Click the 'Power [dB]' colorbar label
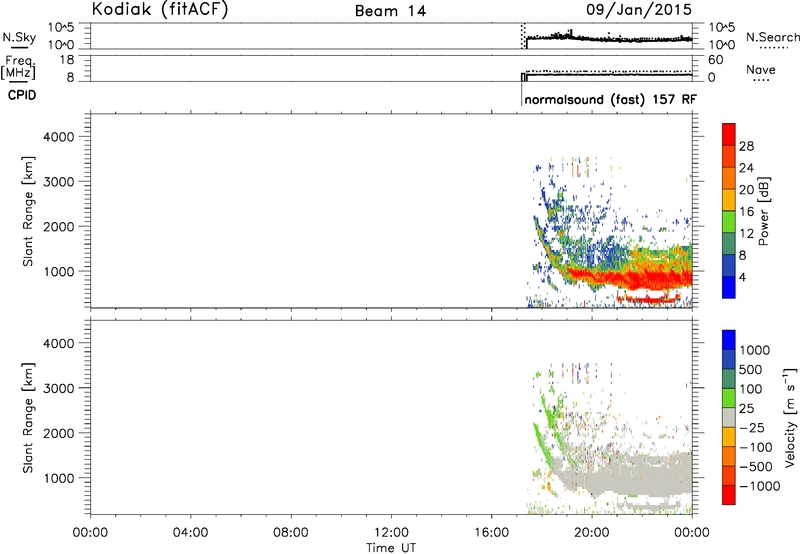The height and width of the screenshot is (554, 800). [x=763, y=211]
